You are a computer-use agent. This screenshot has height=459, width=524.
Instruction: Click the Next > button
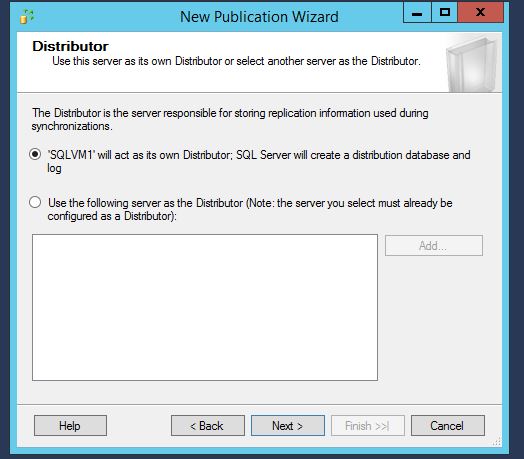coord(288,426)
